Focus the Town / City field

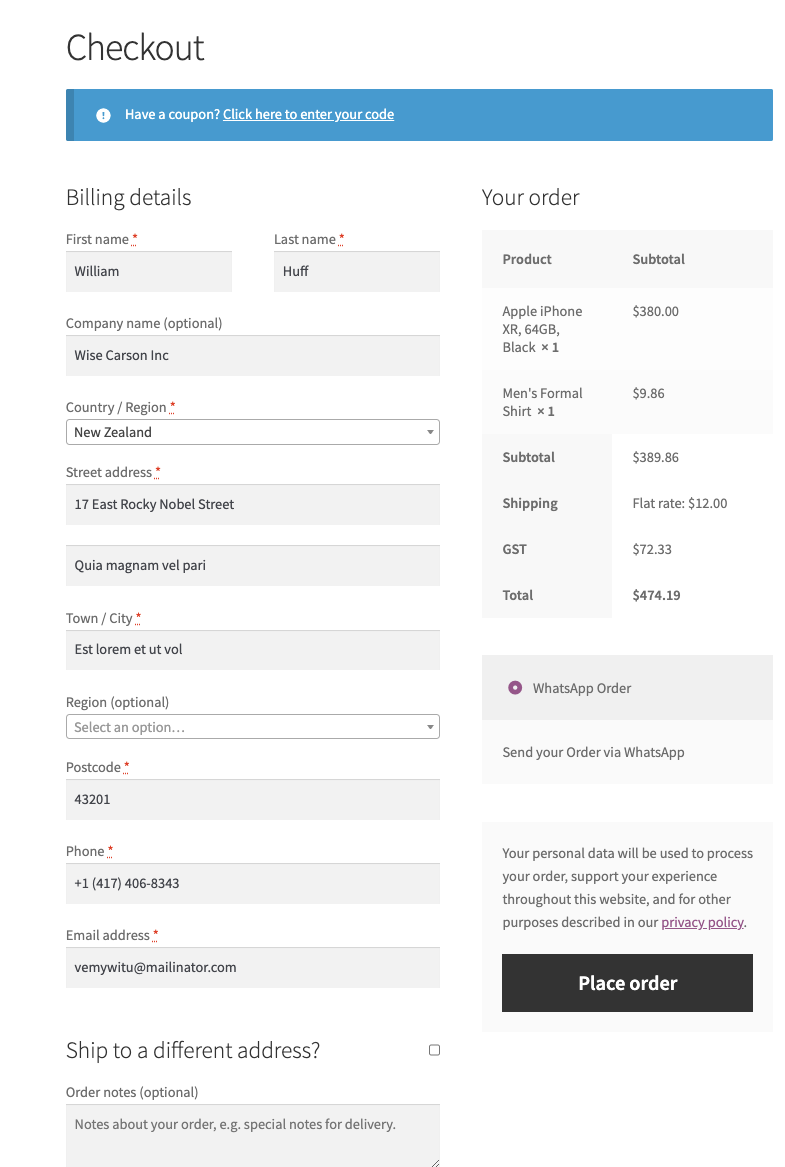point(253,650)
